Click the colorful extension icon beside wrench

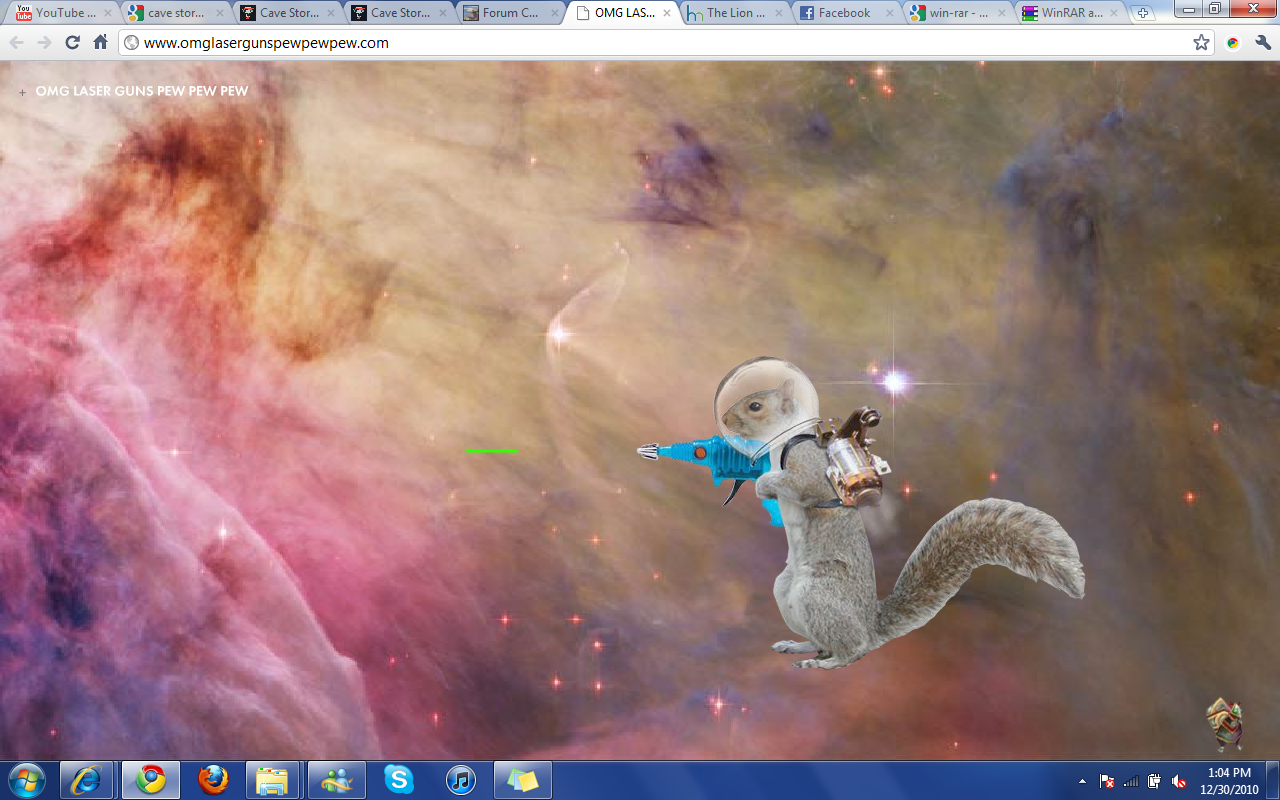click(1233, 43)
